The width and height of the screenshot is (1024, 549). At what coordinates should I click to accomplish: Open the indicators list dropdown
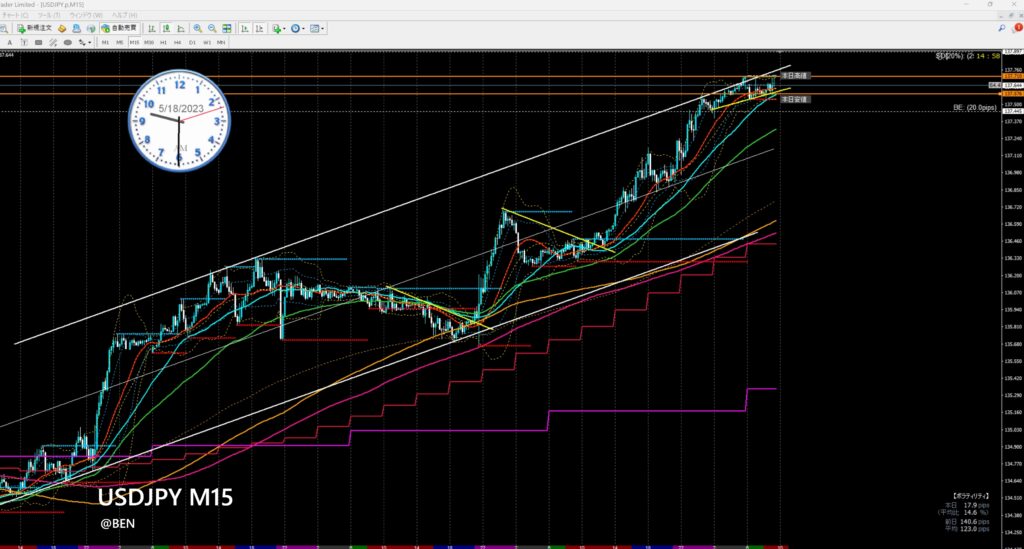pos(277,29)
